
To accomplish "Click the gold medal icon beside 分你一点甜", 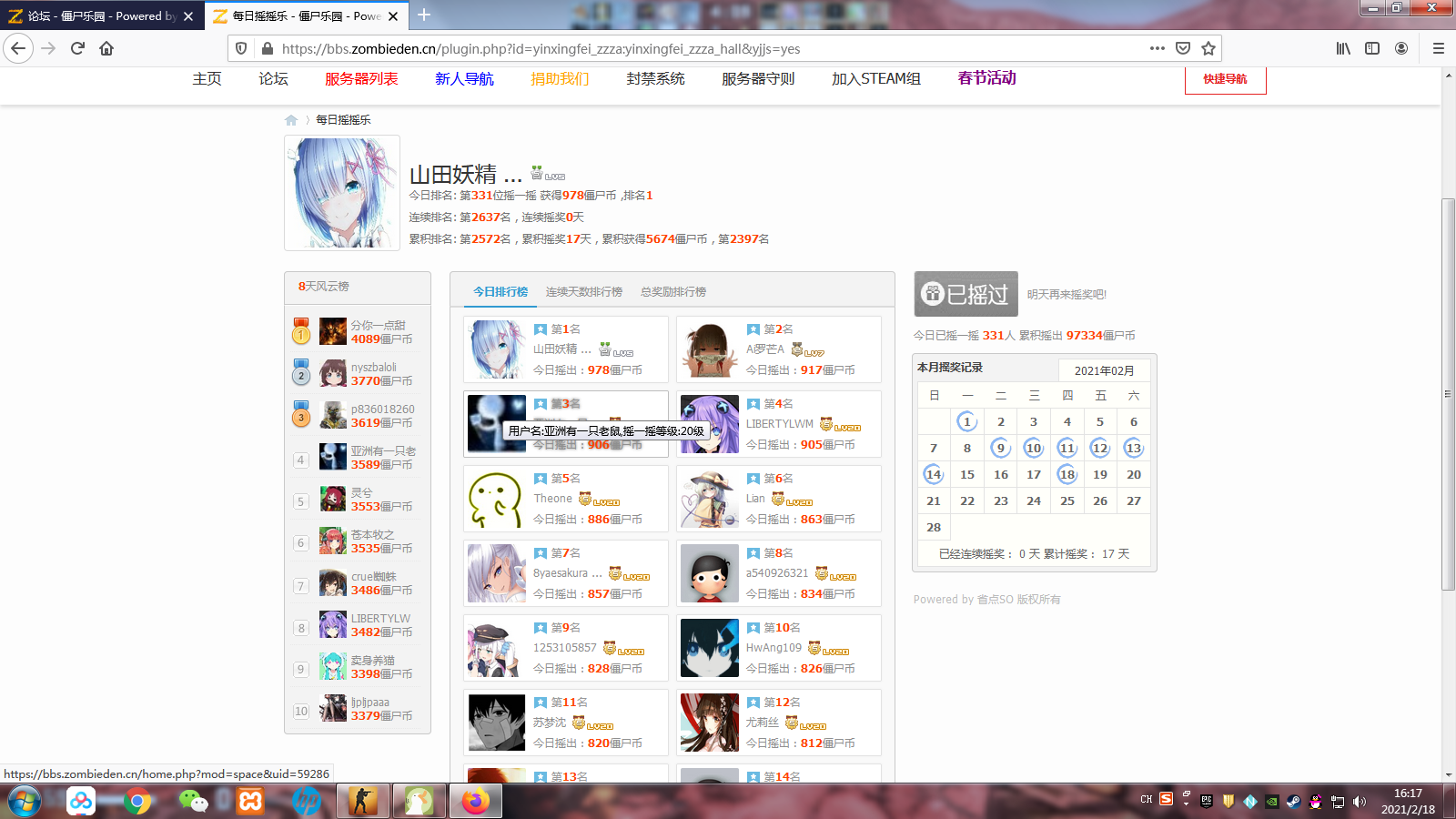I will click(x=300, y=330).
